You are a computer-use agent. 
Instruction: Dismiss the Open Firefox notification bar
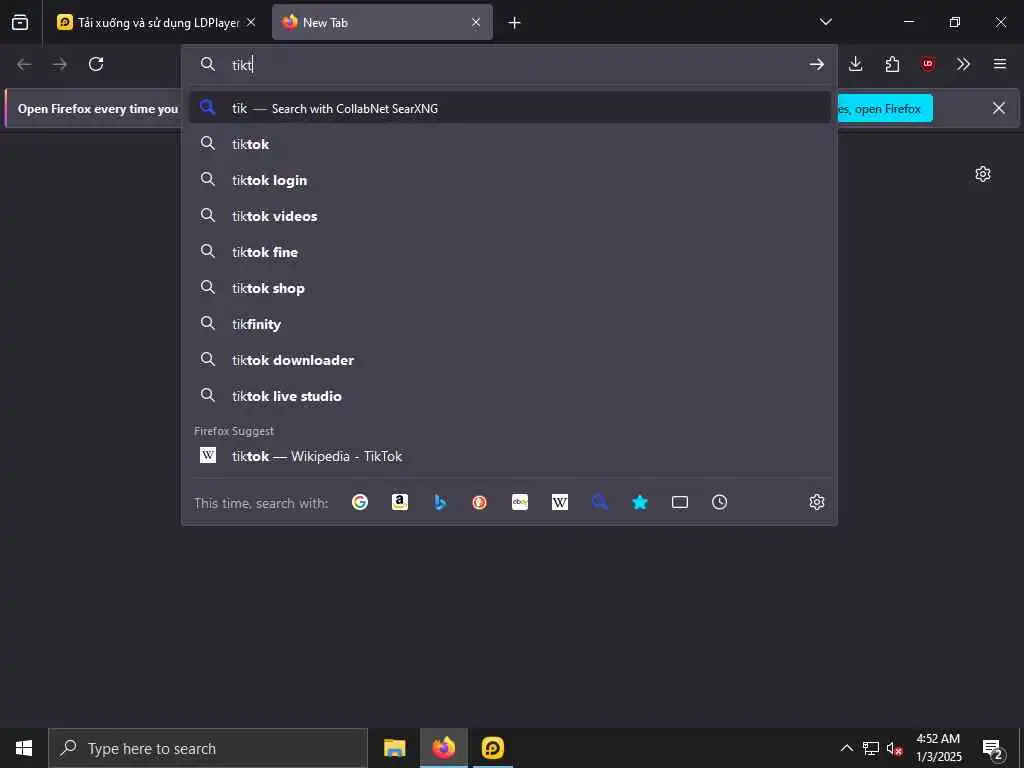(x=999, y=108)
